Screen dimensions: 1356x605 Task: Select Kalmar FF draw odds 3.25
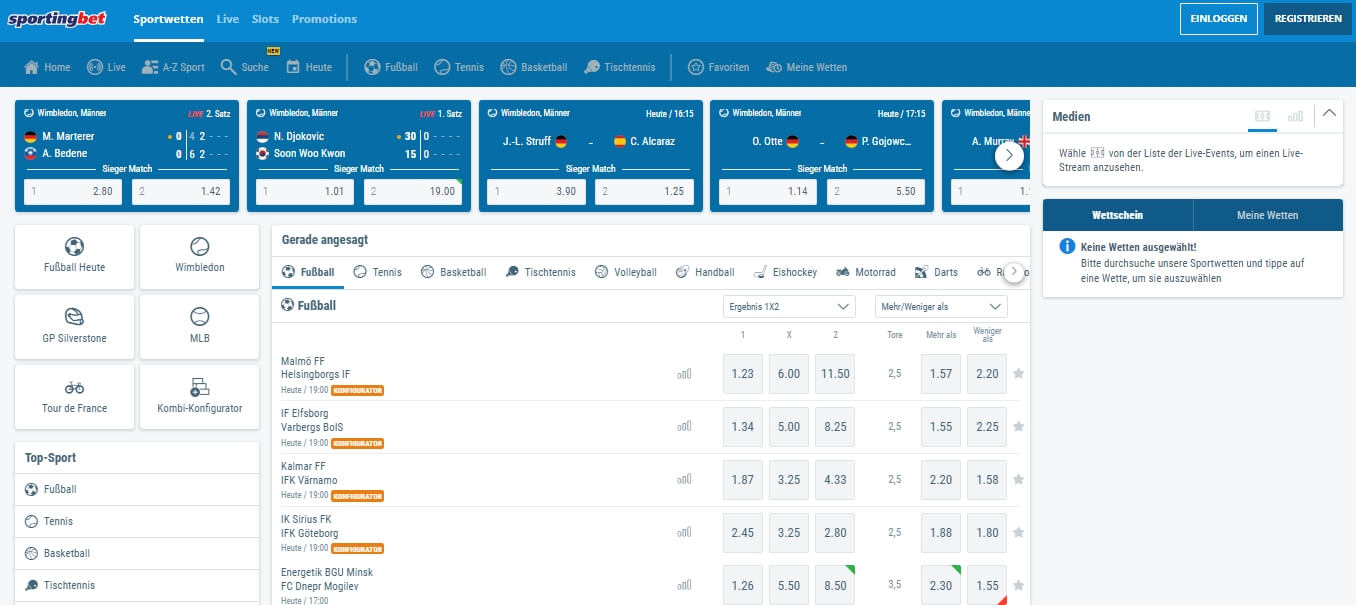coord(789,480)
